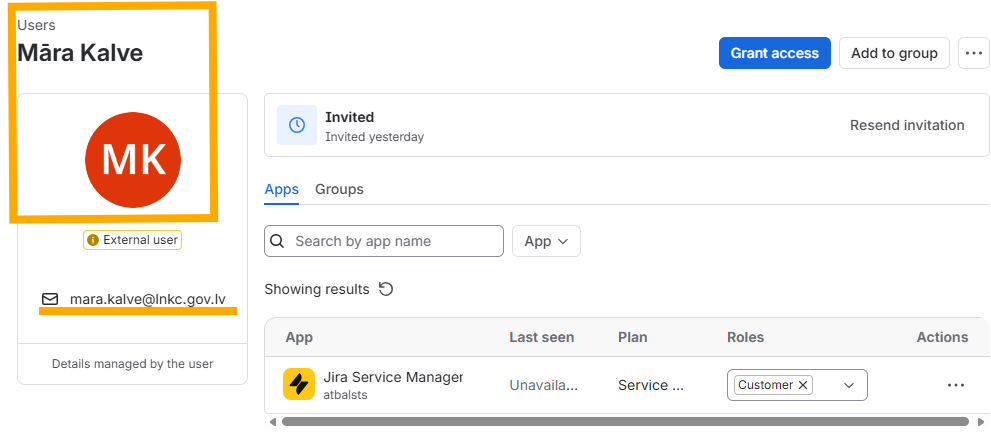991x440 pixels.
Task: Click the Search by app name field
Action: pyautogui.click(x=384, y=241)
